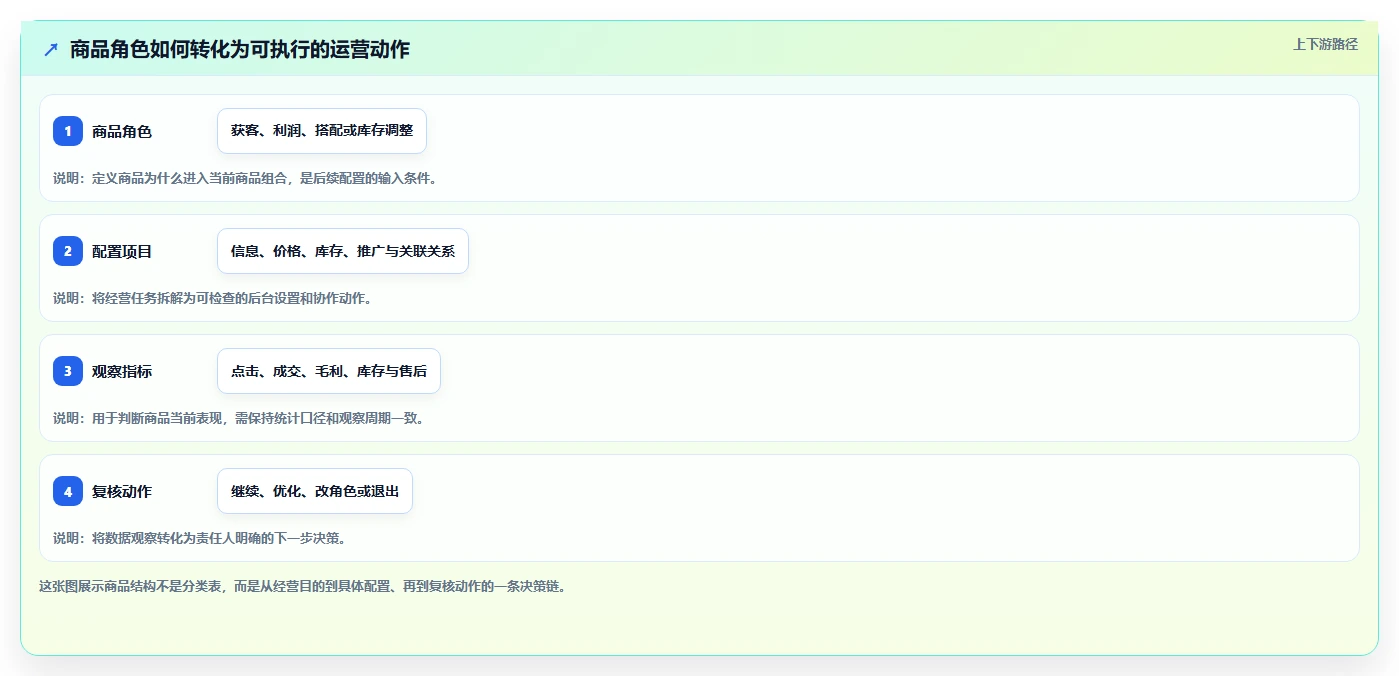Click the 获客、利润、搭配或库存调整 chip
The height and width of the screenshot is (676, 1399).
[x=322, y=131]
